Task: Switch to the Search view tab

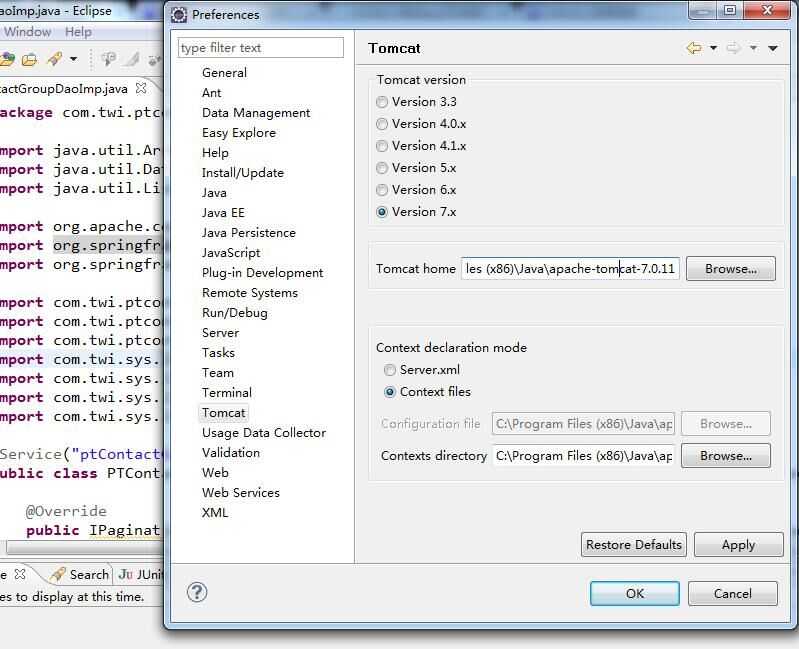Action: [x=89, y=575]
